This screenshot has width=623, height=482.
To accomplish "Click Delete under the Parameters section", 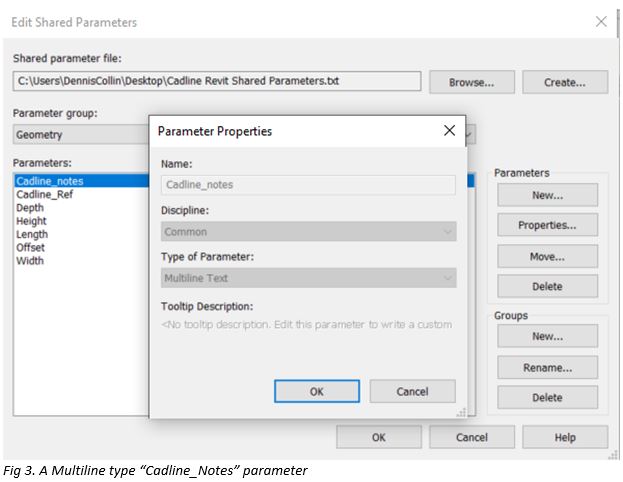I will tap(547, 286).
